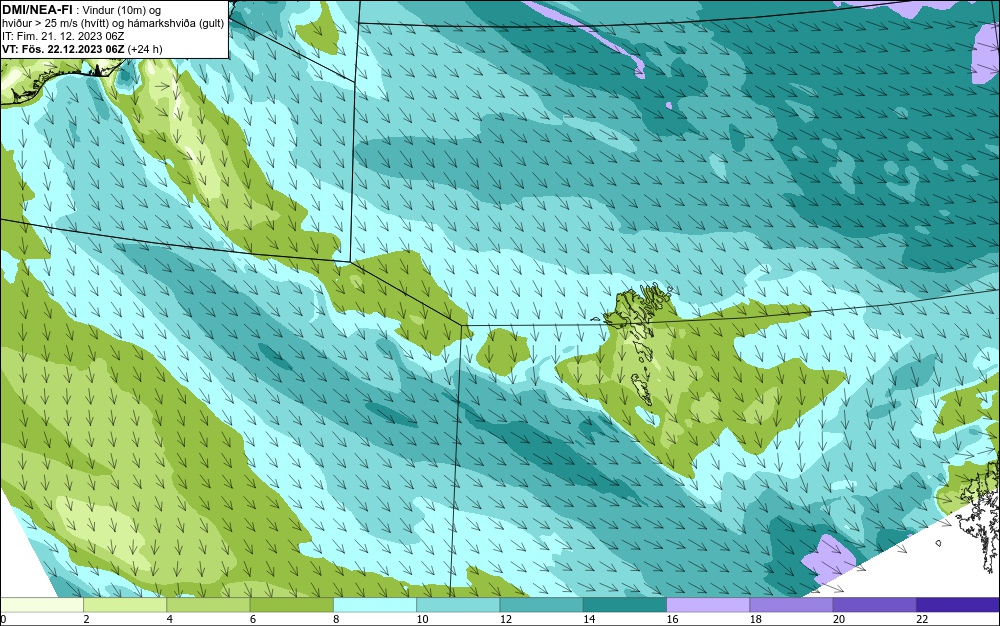Click the legend label "14"
The image size is (1000, 626).
[x=589, y=619]
